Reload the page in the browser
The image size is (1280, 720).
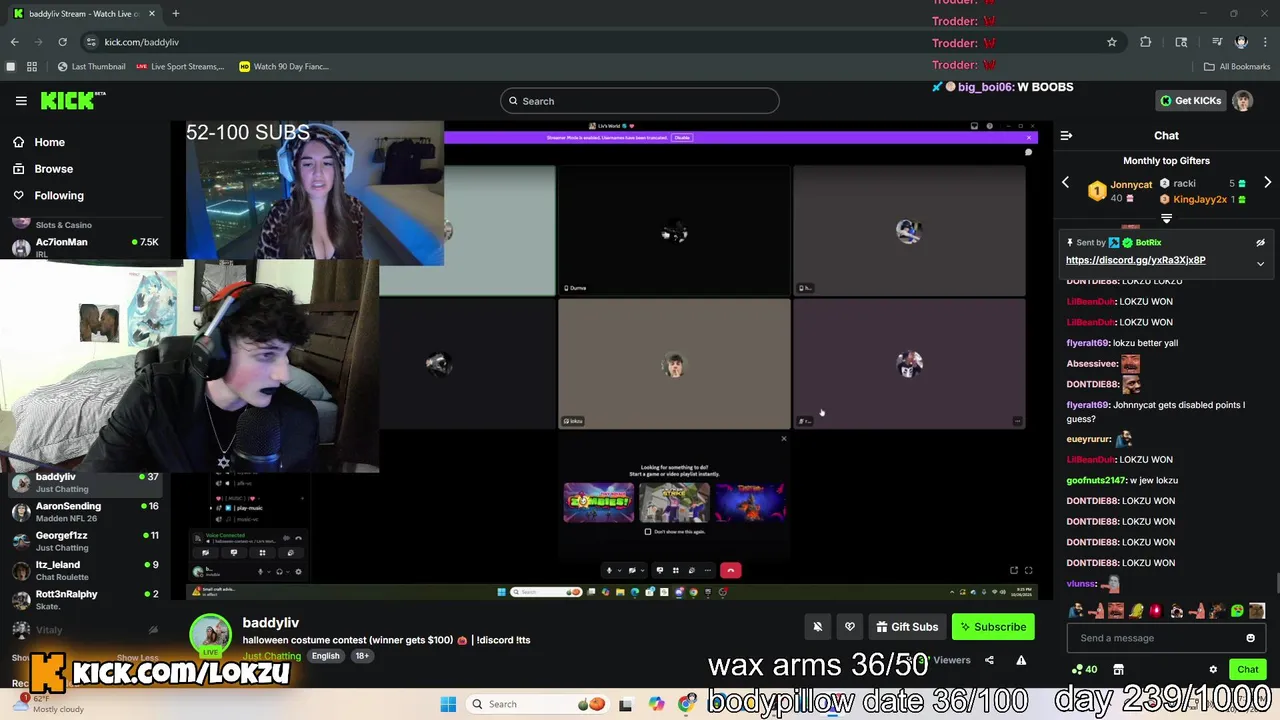(x=62, y=42)
